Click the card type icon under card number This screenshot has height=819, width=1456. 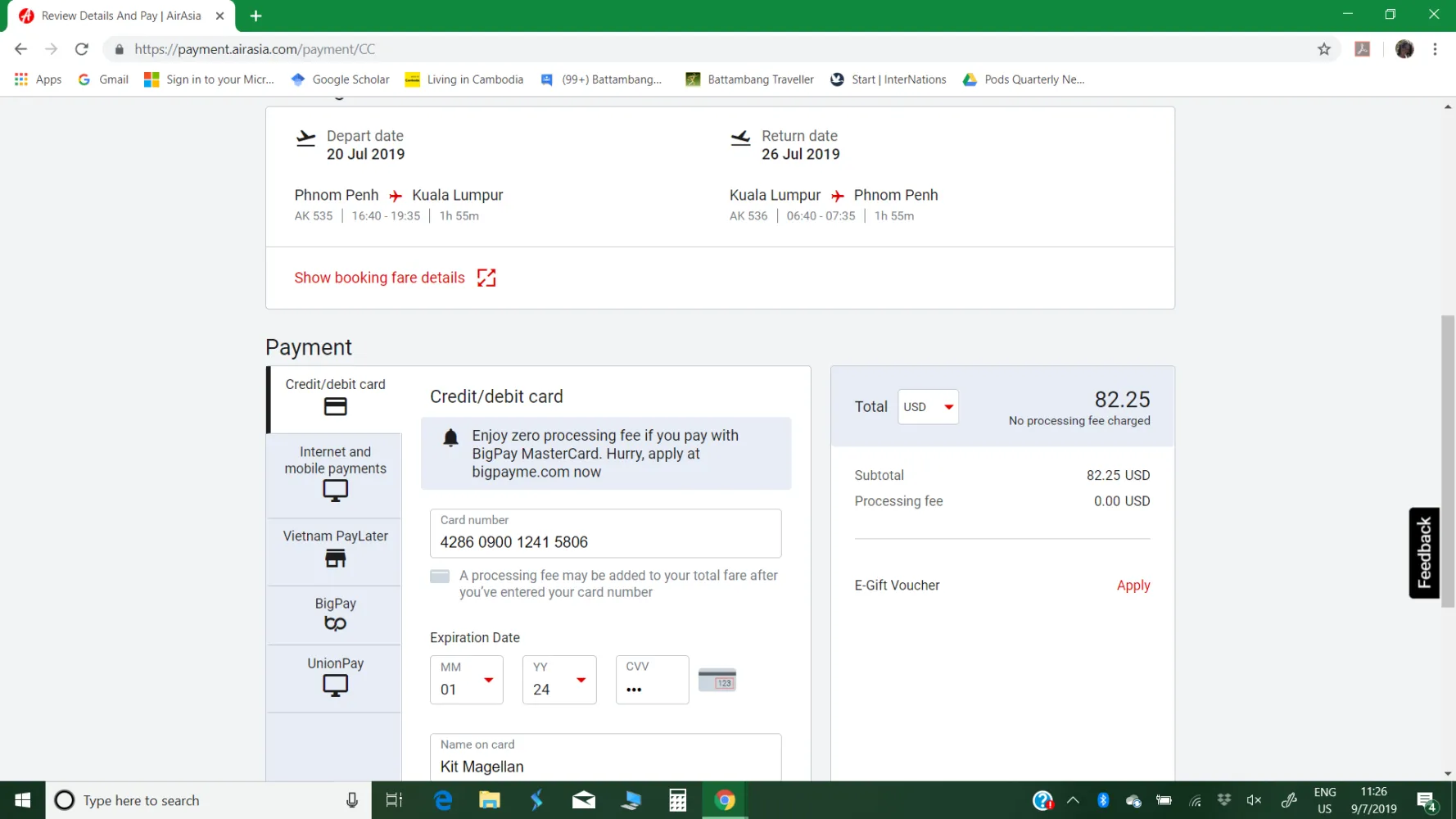click(x=440, y=577)
